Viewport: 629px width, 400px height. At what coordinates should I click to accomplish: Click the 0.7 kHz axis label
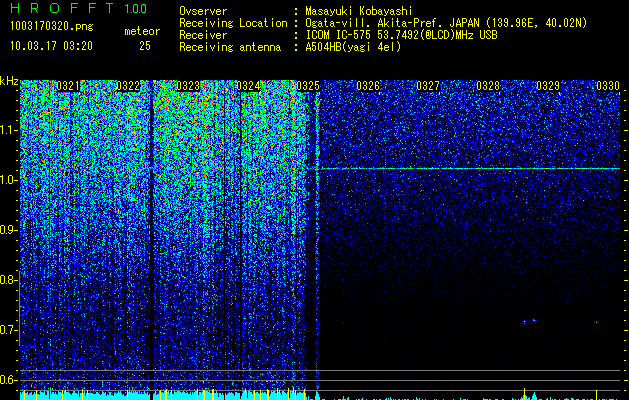pyautogui.click(x=8, y=330)
